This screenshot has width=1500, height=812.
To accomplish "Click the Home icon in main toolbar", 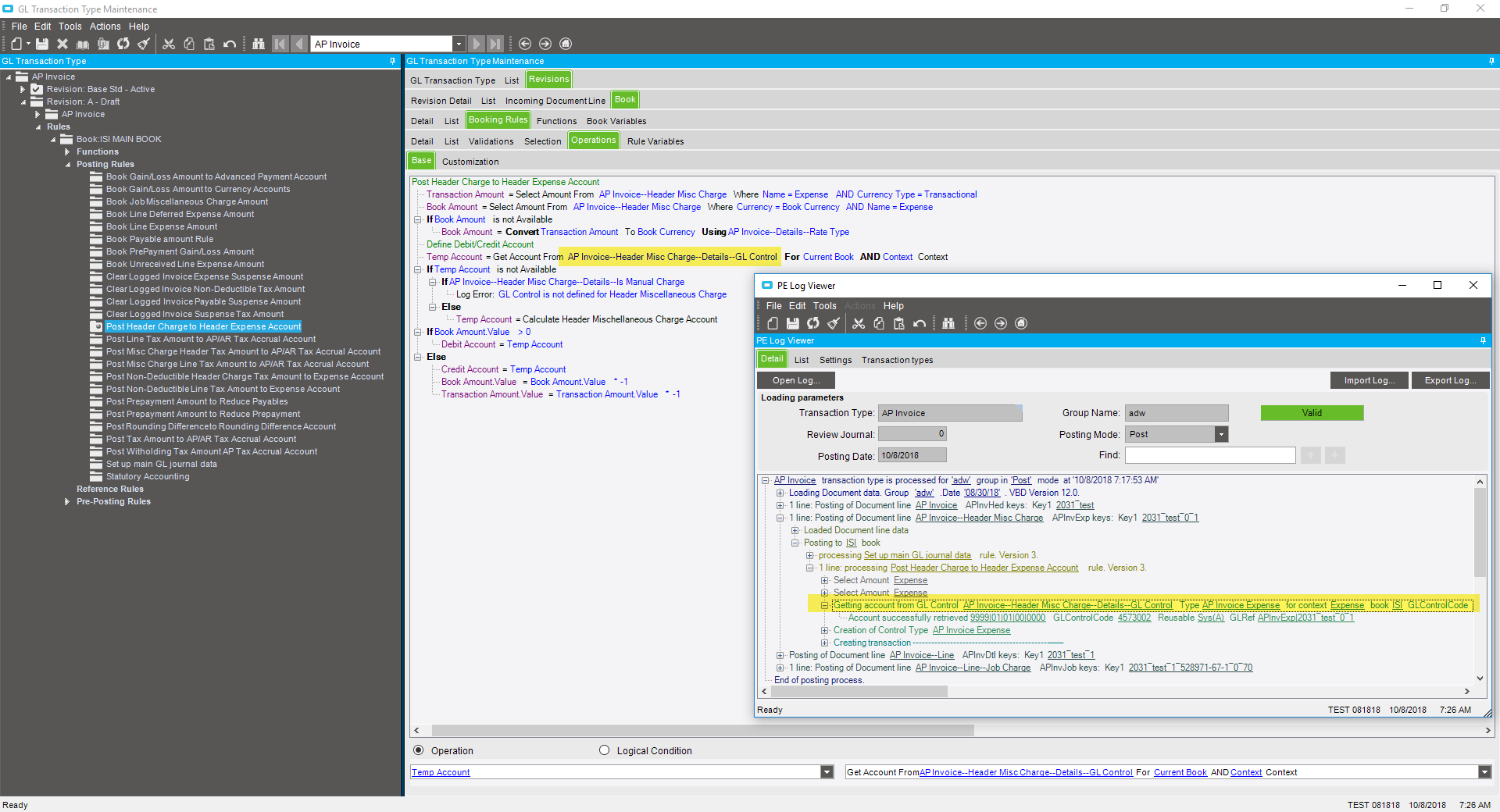I will (566, 44).
